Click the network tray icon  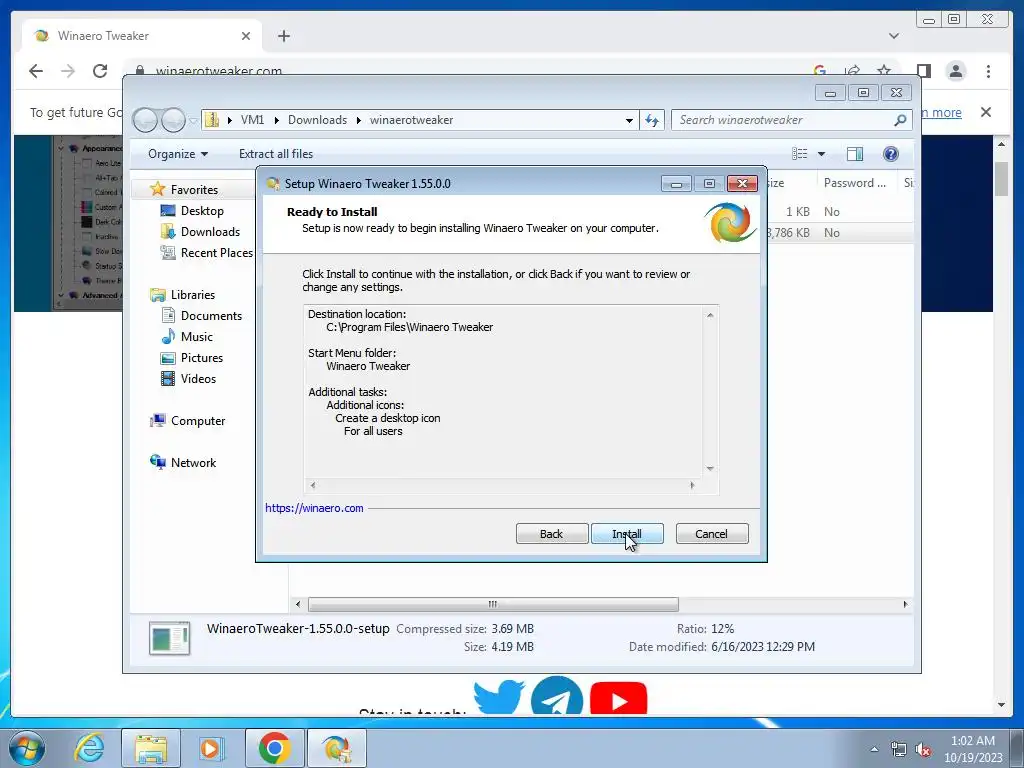pyautogui.click(x=899, y=749)
